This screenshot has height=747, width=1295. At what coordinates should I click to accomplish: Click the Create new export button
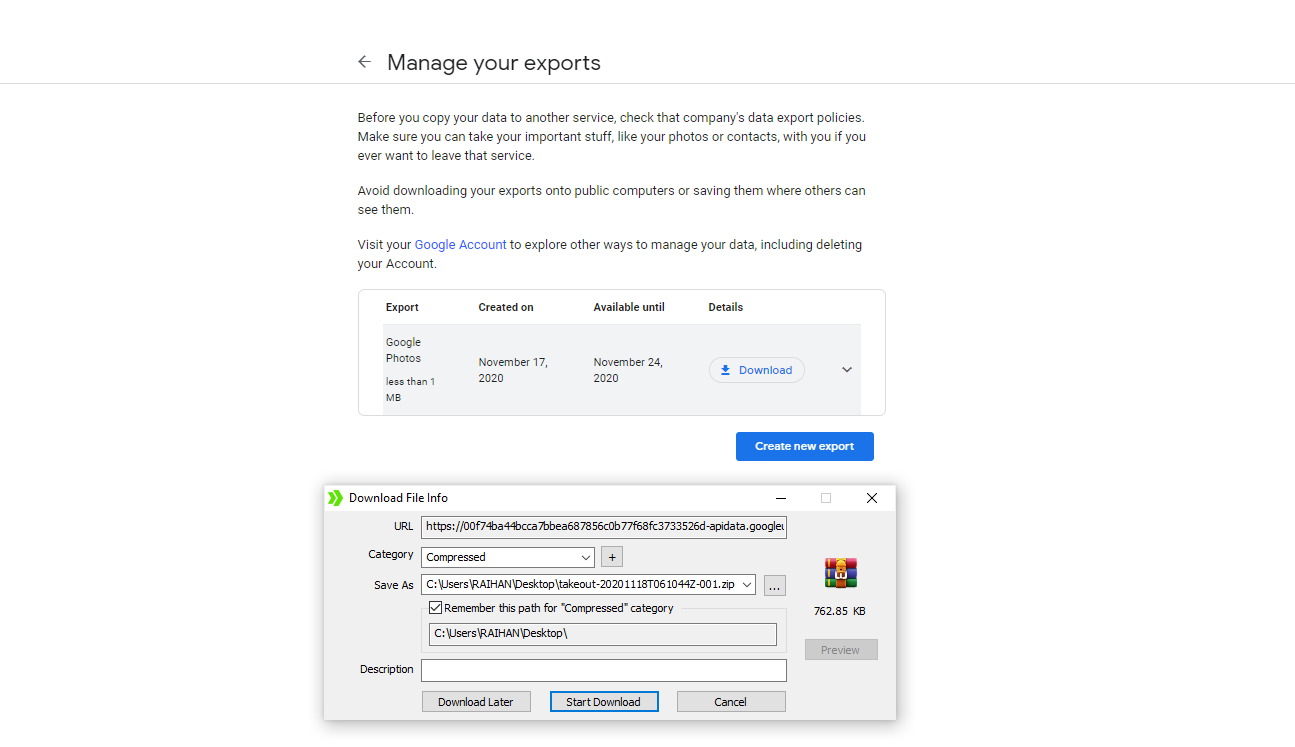click(805, 446)
